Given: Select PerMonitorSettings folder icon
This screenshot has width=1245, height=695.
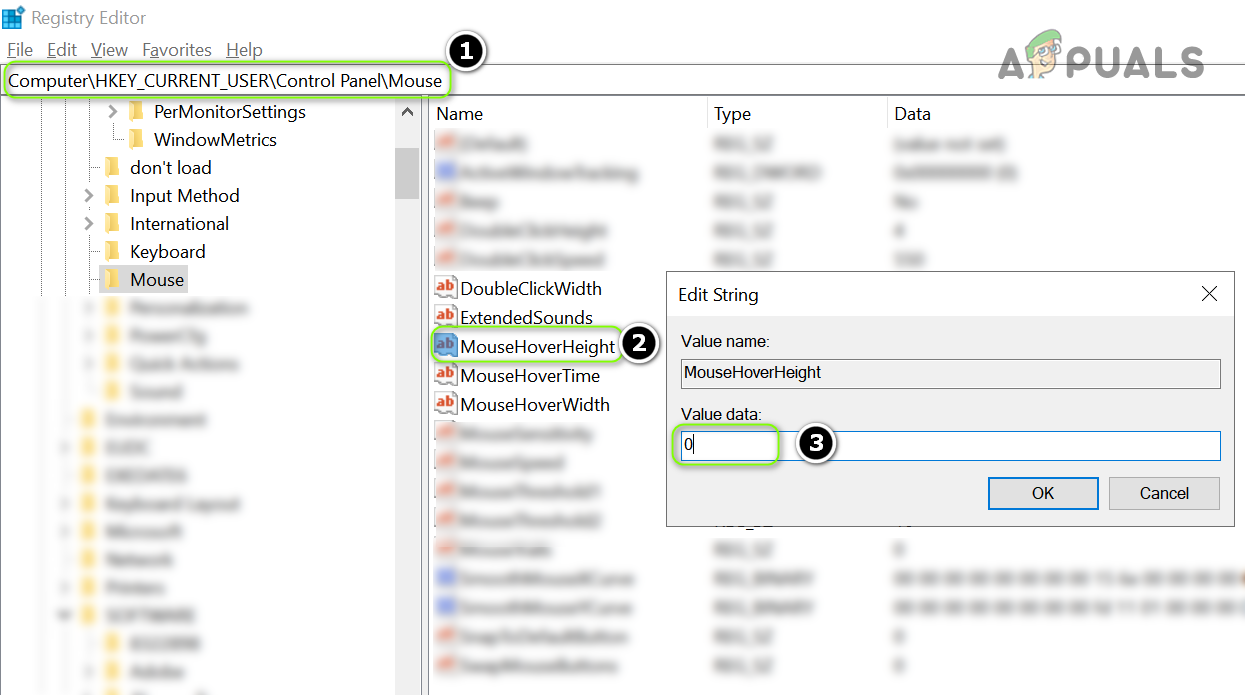Looking at the screenshot, I should (137, 112).
